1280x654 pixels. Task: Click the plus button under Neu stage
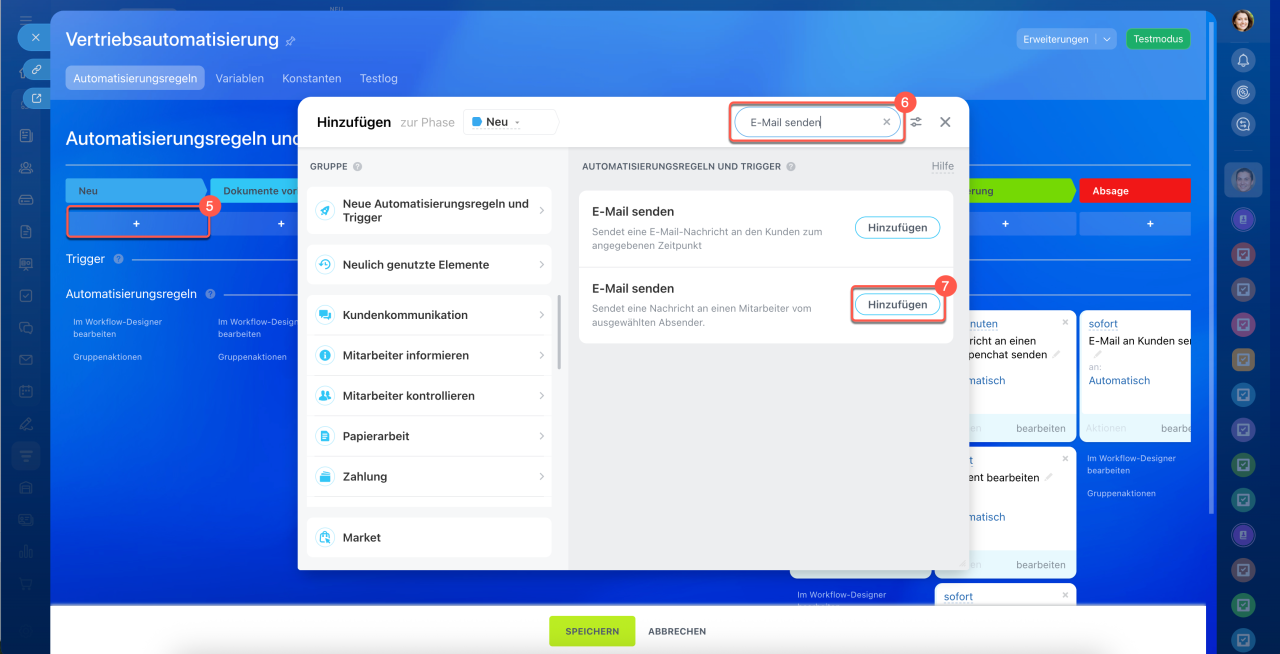click(x=137, y=224)
